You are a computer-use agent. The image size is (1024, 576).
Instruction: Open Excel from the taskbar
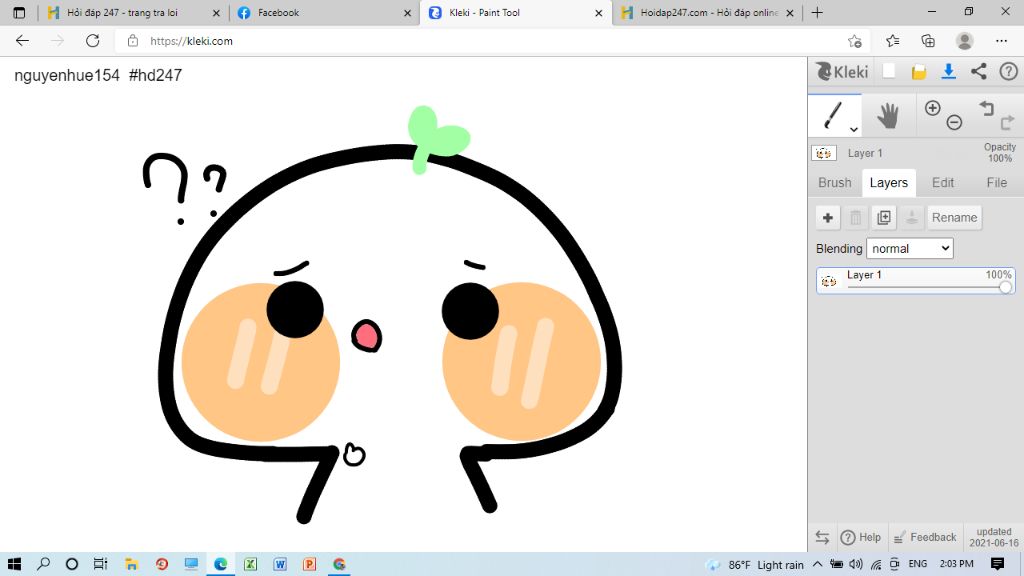[x=250, y=564]
